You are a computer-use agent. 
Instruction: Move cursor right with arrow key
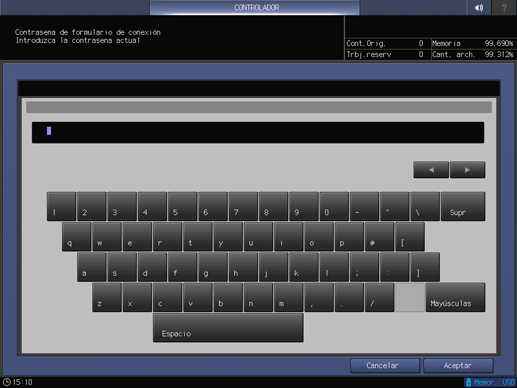tap(467, 170)
